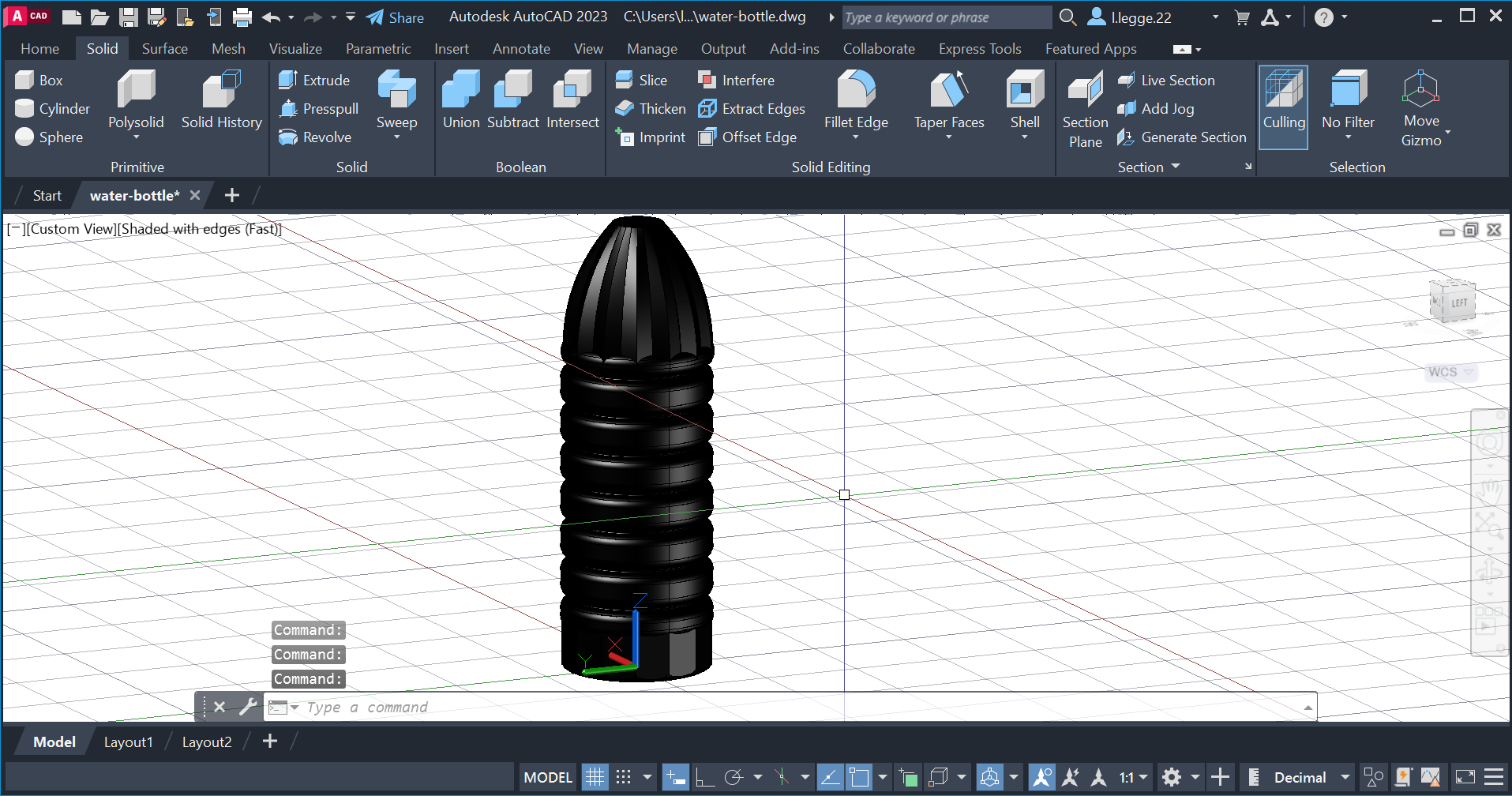The width and height of the screenshot is (1512, 796).
Task: Click the Move Gizmo icon
Action: coord(1420,88)
